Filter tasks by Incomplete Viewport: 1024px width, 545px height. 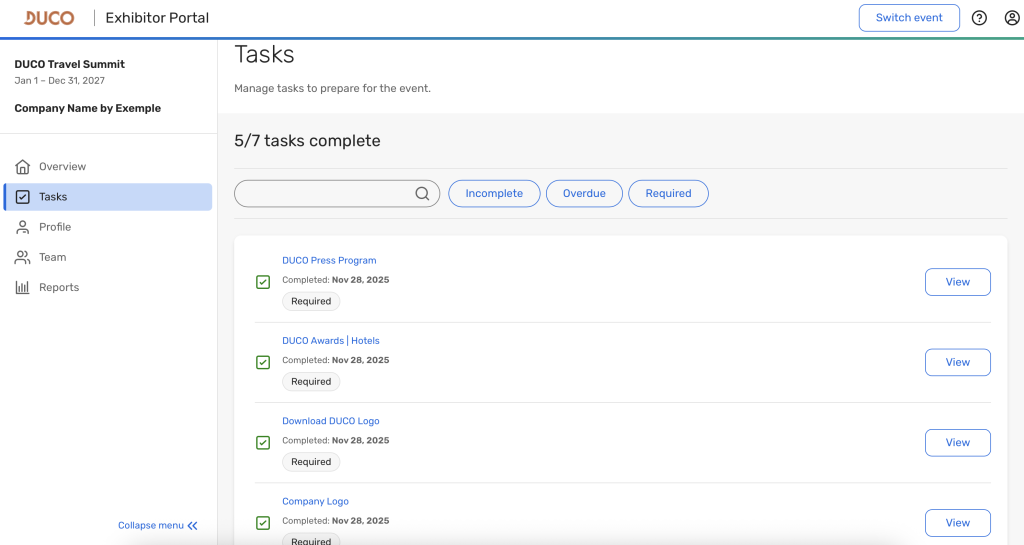click(494, 194)
